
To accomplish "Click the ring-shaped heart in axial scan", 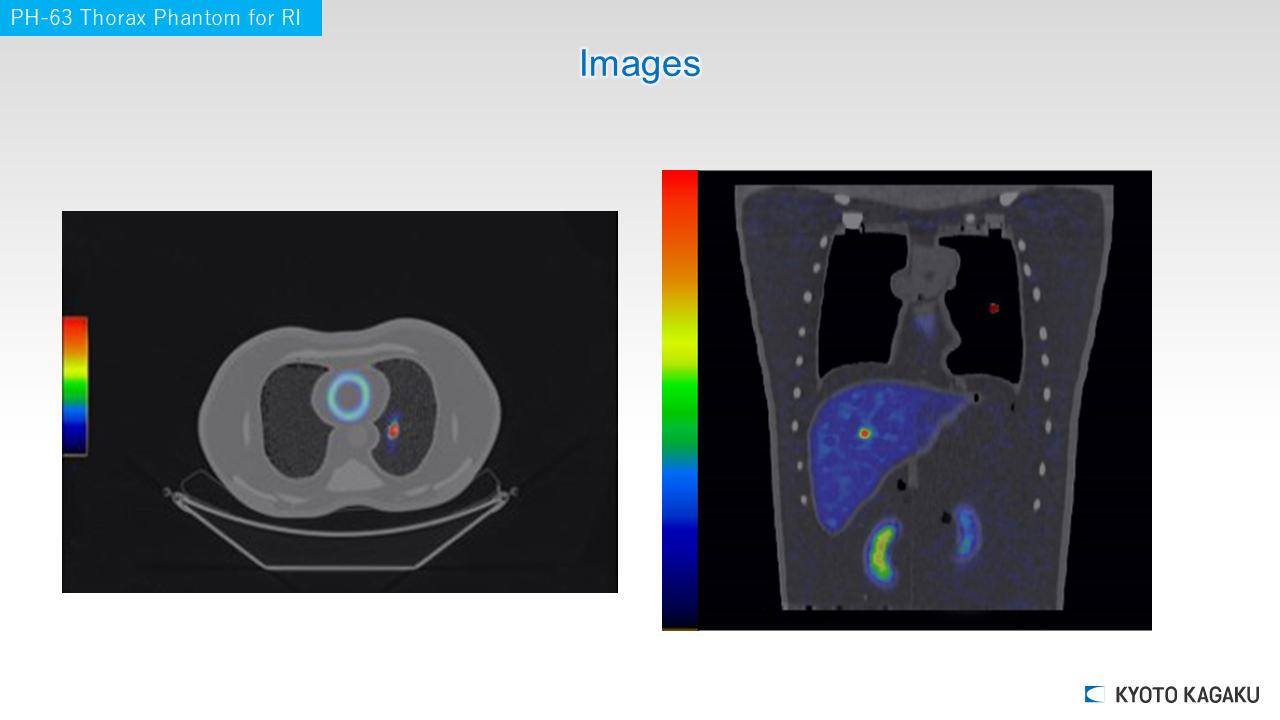I will (349, 396).
